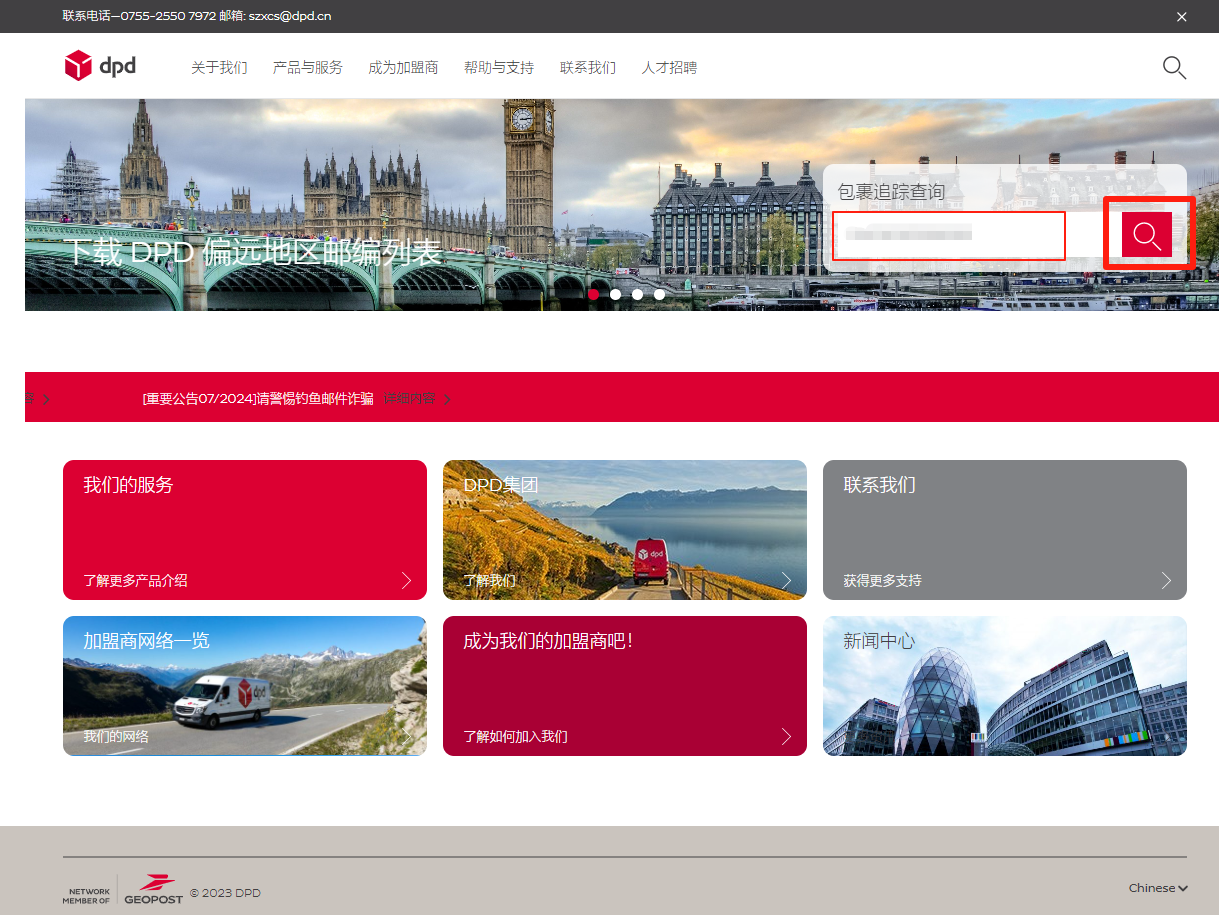Image resolution: width=1219 pixels, height=915 pixels.
Task: Select the first red carousel dot
Action: tap(594, 294)
